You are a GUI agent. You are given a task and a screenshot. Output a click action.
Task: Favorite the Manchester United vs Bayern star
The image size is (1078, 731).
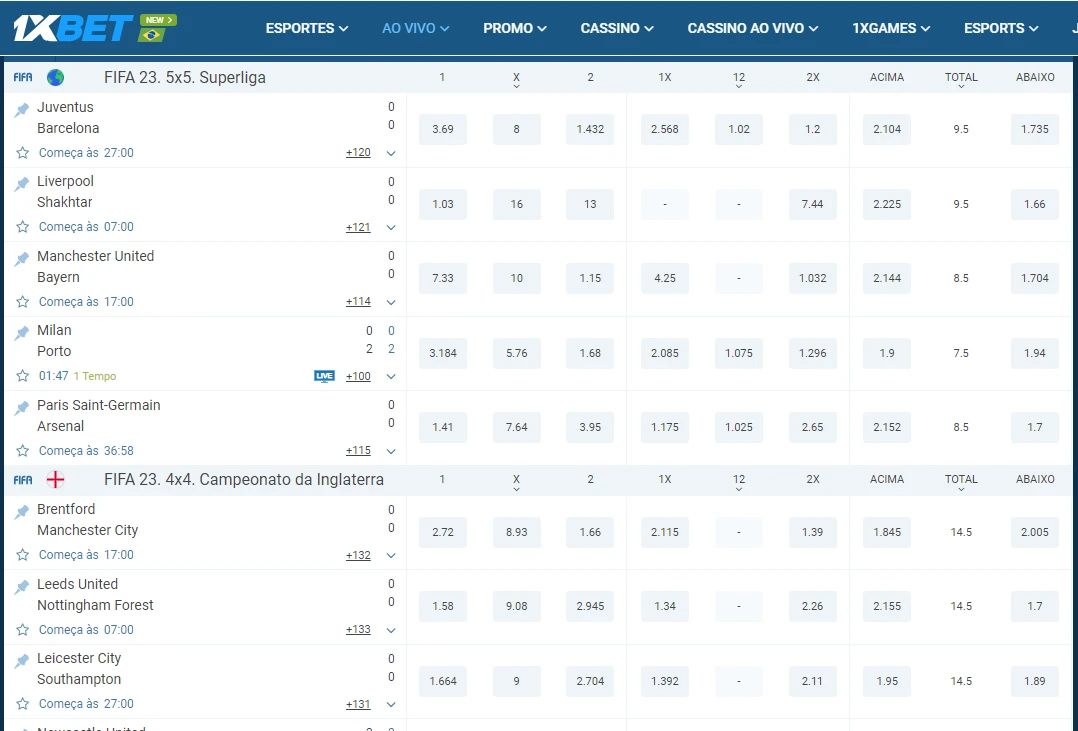(x=23, y=302)
